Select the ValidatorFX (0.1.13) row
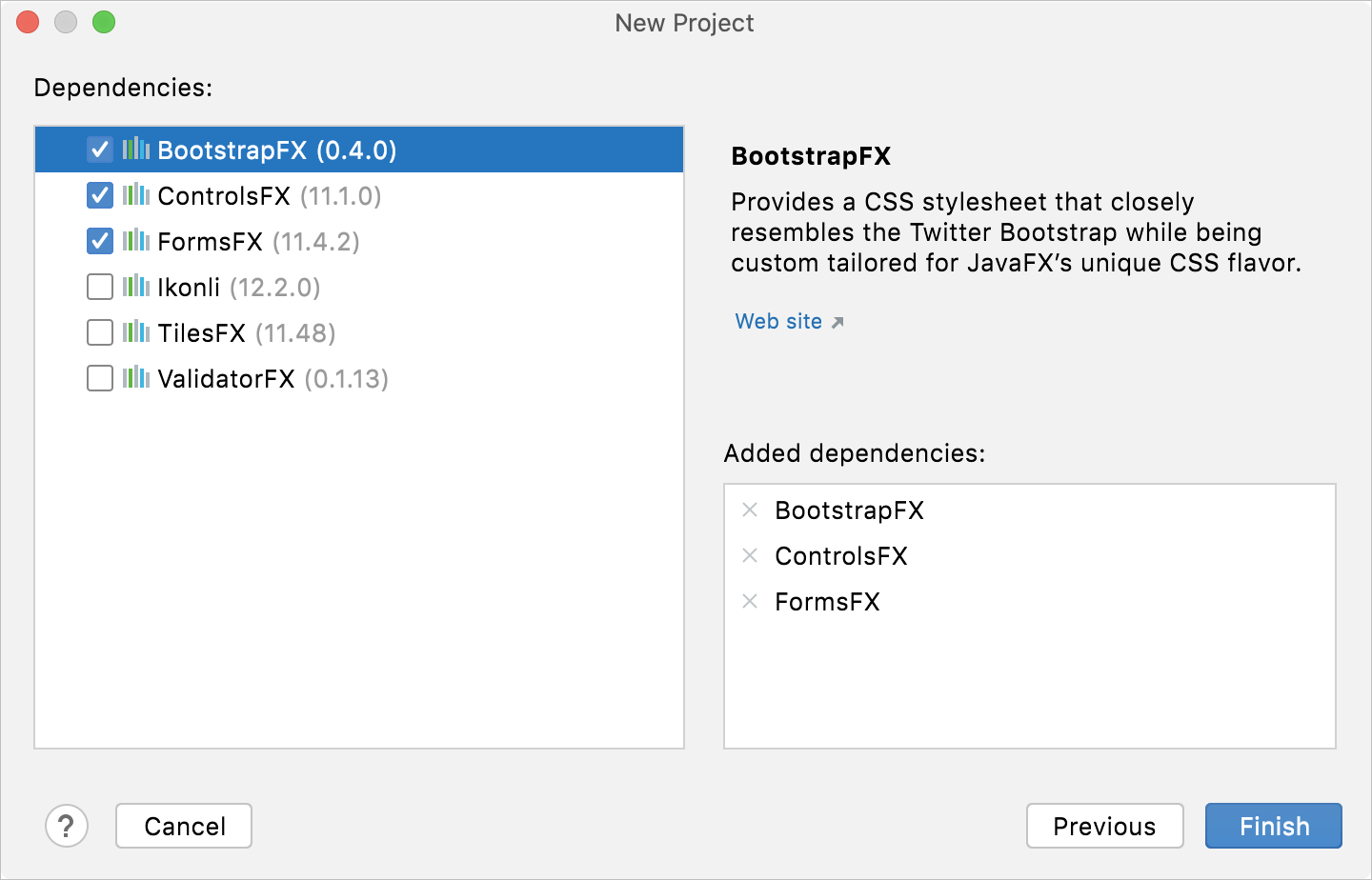Screen dimensions: 1372x880 359,378
